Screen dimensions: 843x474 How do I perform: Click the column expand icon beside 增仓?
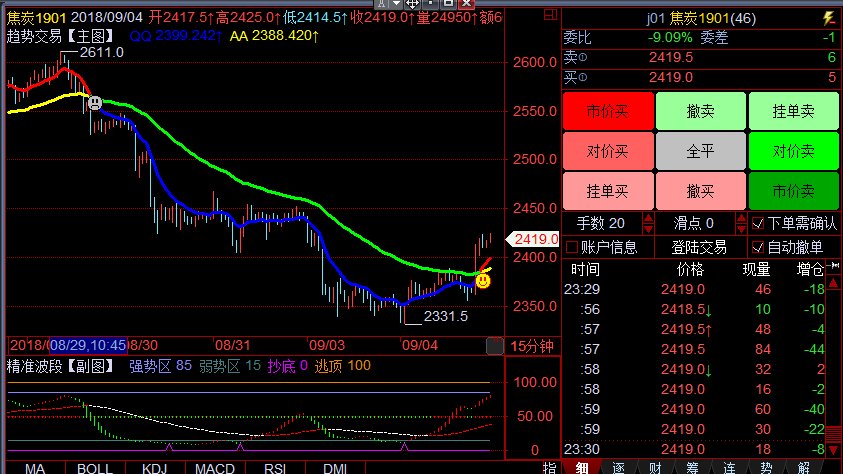point(833,266)
